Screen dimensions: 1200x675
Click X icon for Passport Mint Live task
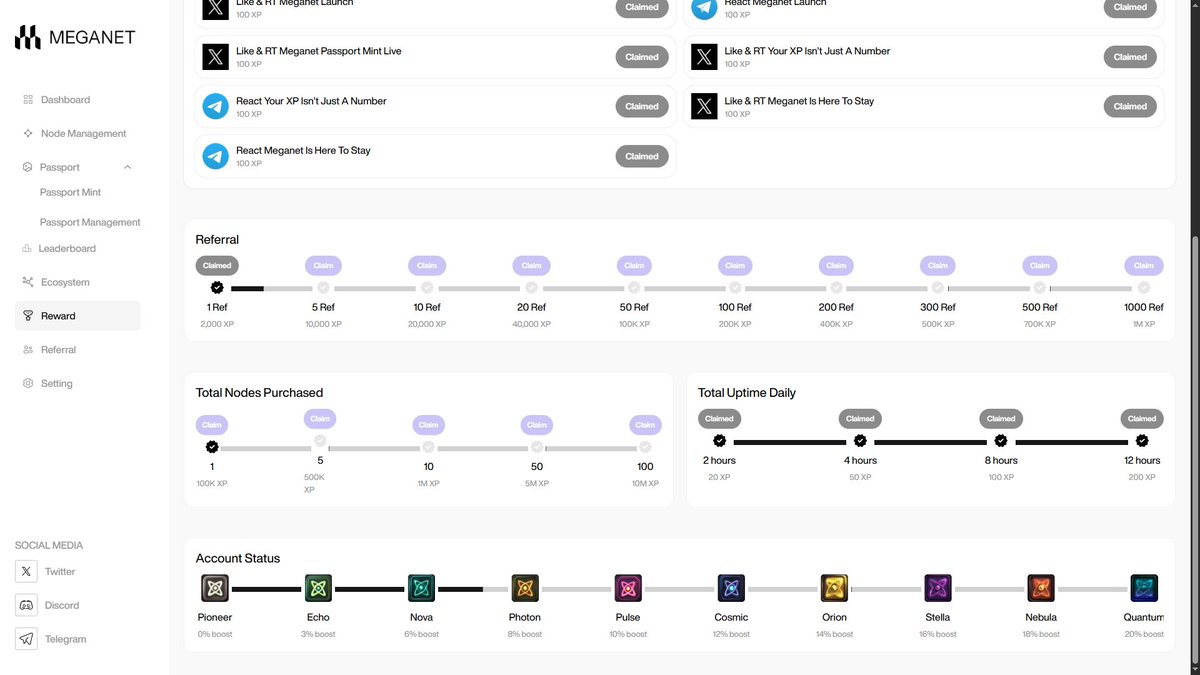[x=216, y=56]
